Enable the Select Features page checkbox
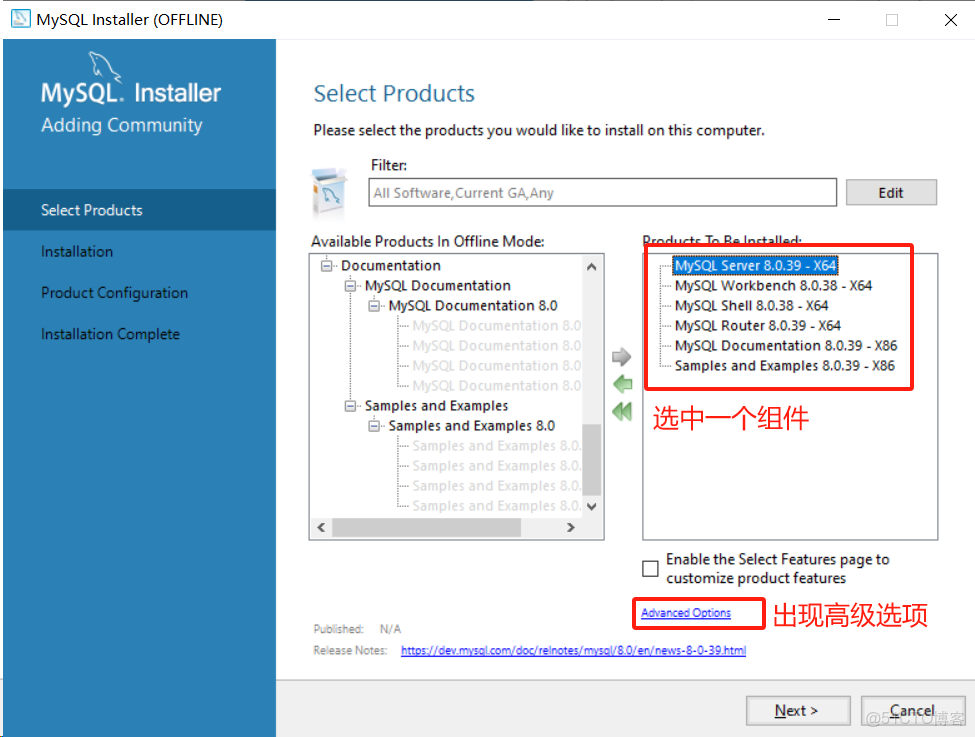The width and height of the screenshot is (975, 737). pos(650,568)
